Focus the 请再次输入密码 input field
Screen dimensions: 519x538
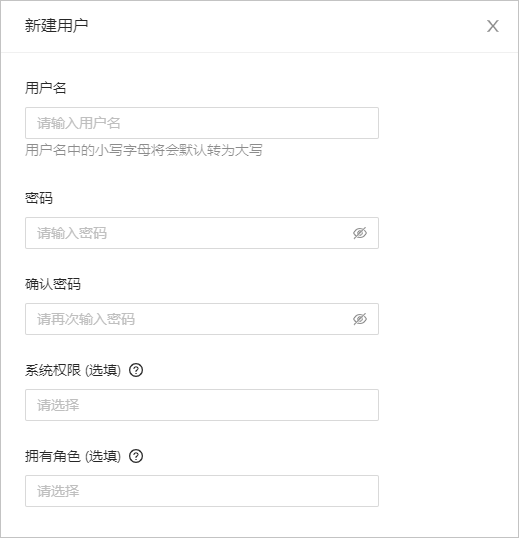(202, 319)
